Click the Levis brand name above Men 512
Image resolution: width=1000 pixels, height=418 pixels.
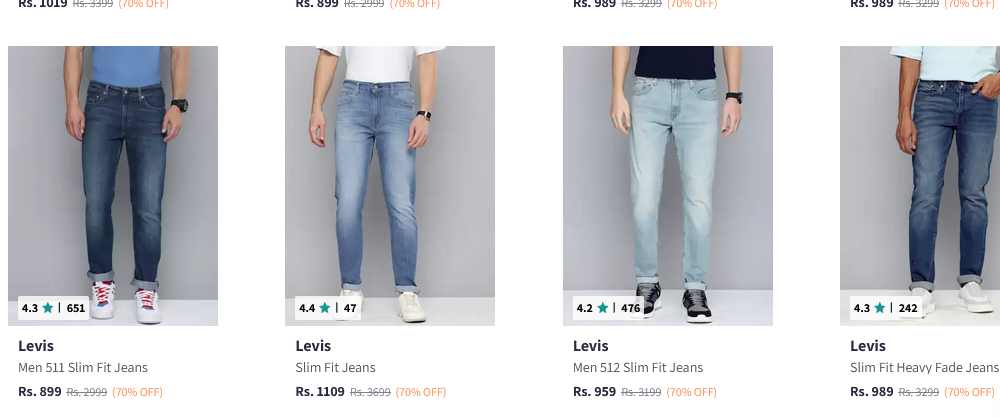pos(591,346)
